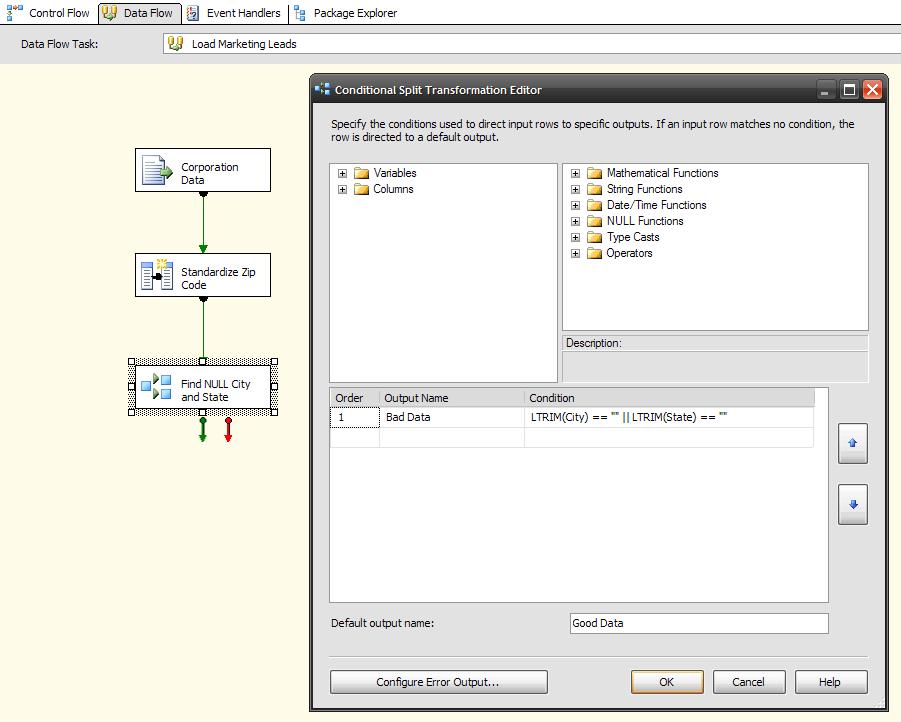Switch to the Event Handlers tab
Viewport: 901px width, 722px height.
(234, 13)
